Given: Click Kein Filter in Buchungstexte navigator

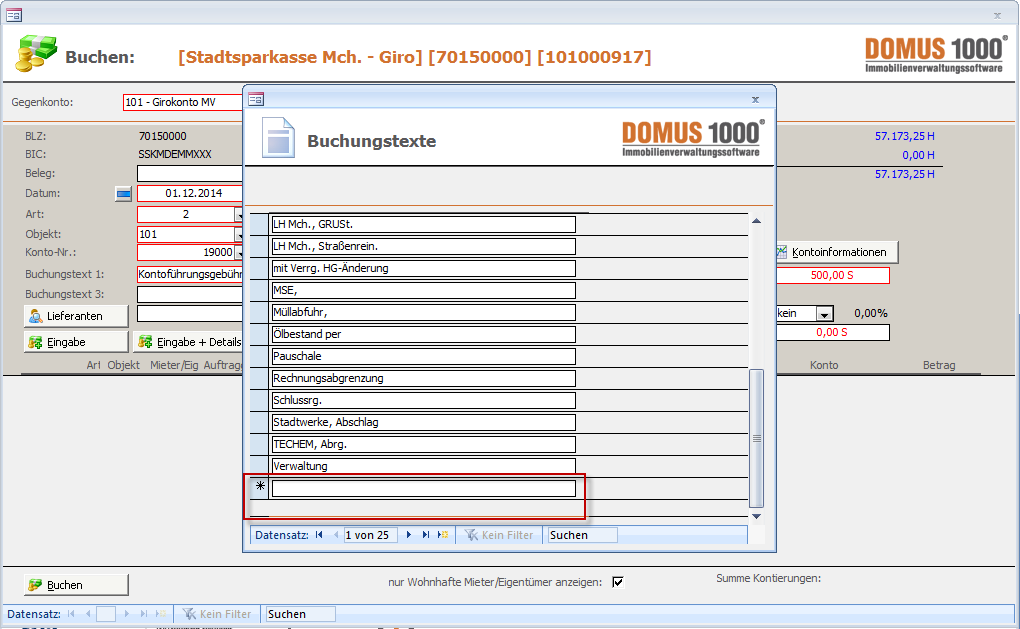Looking at the screenshot, I should point(499,535).
